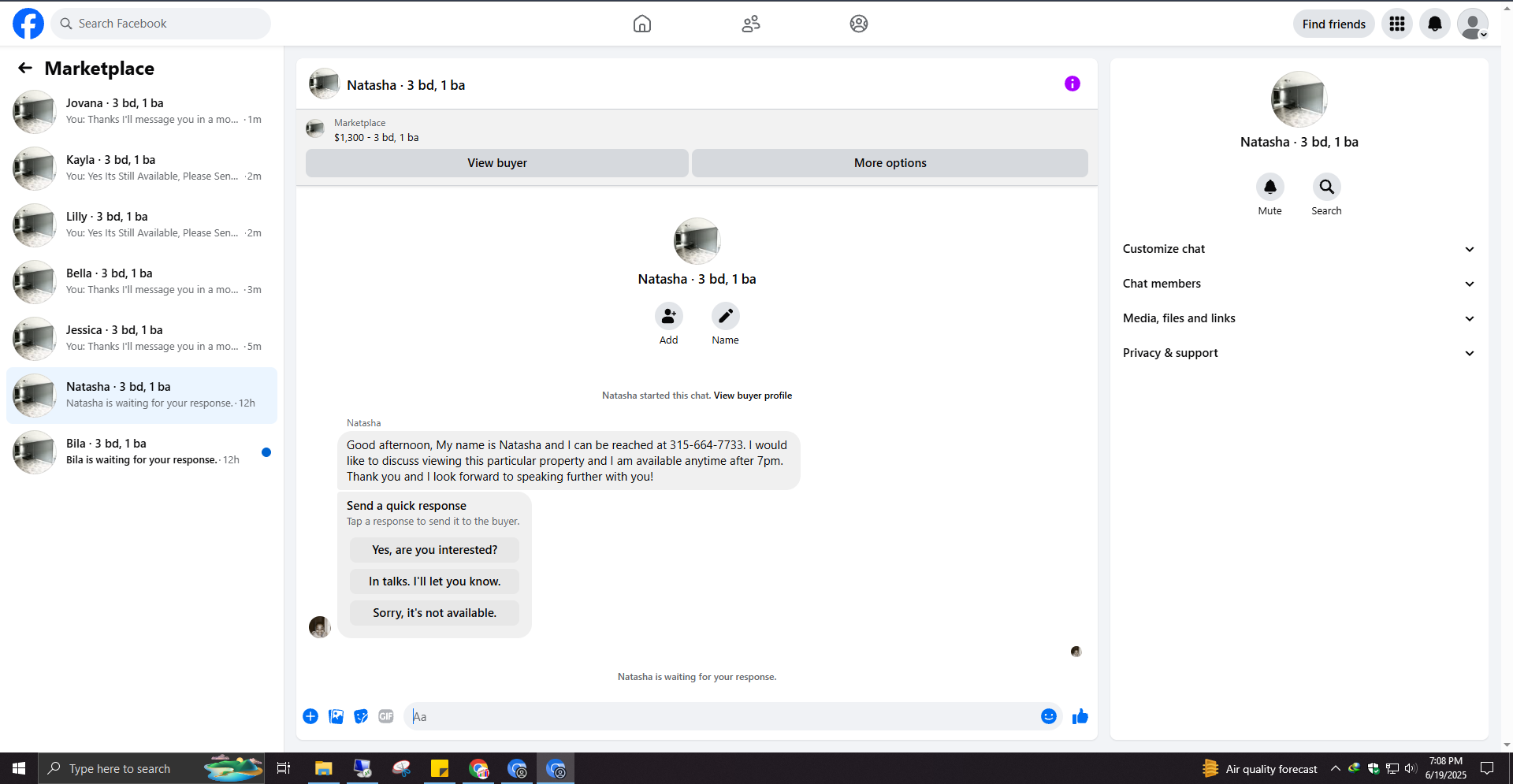Choose a sticker icon
This screenshot has height=784, width=1513.
[x=361, y=716]
